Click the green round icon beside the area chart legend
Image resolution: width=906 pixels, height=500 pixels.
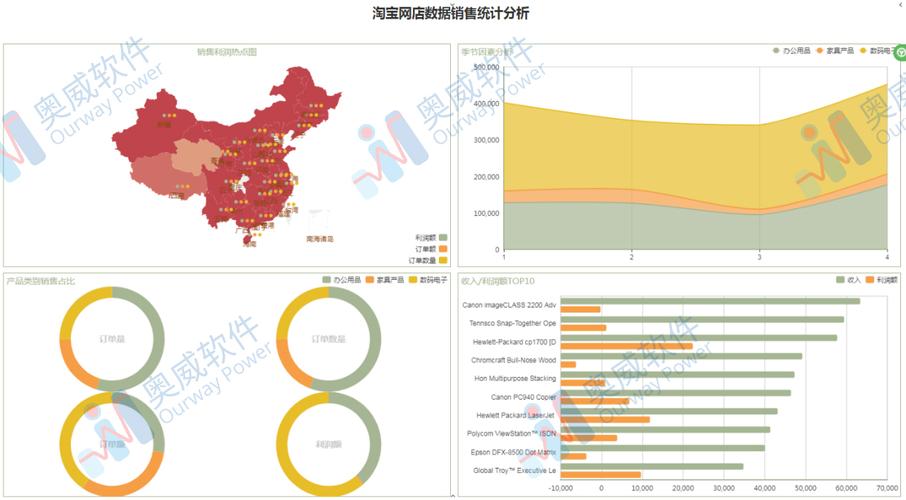coord(900,53)
